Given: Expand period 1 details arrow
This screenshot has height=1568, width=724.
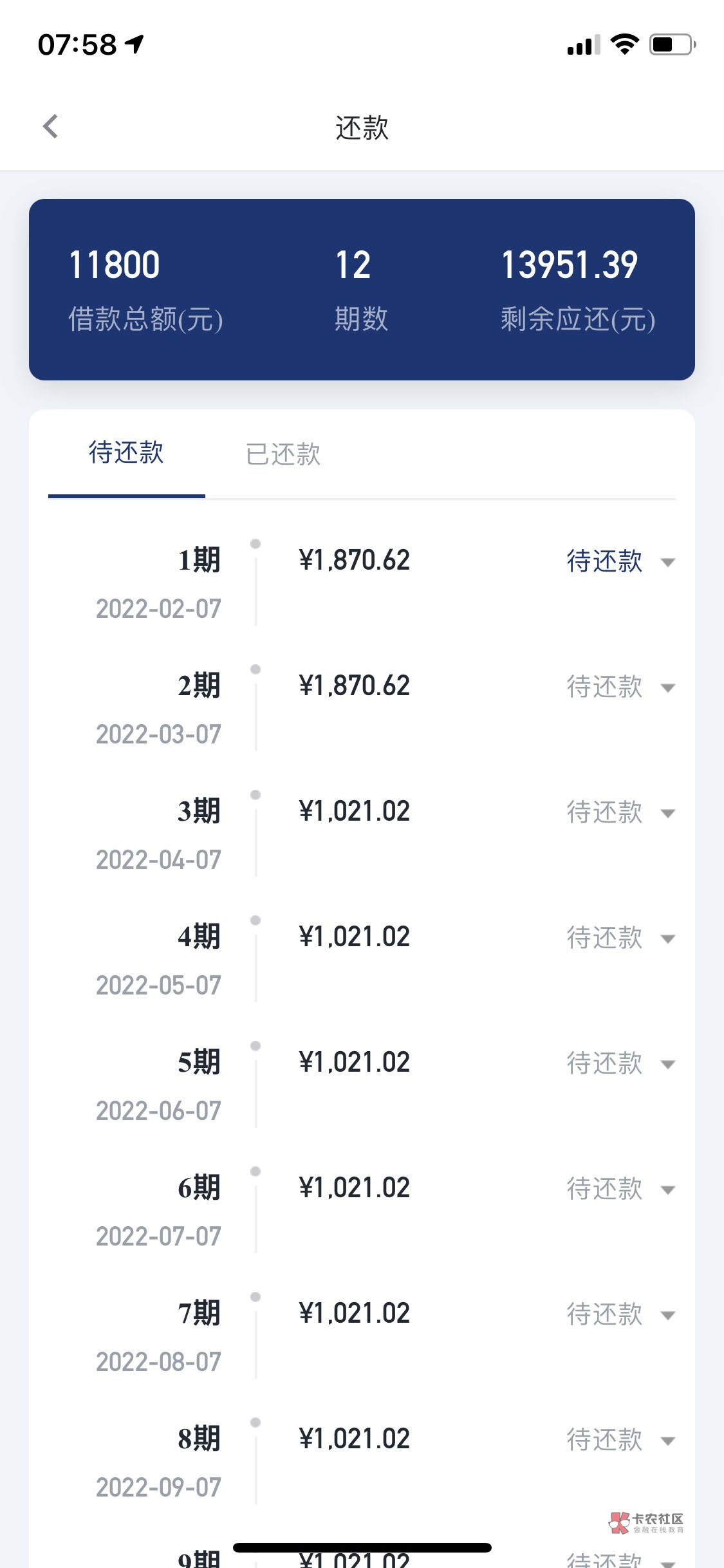Looking at the screenshot, I should 668,563.
